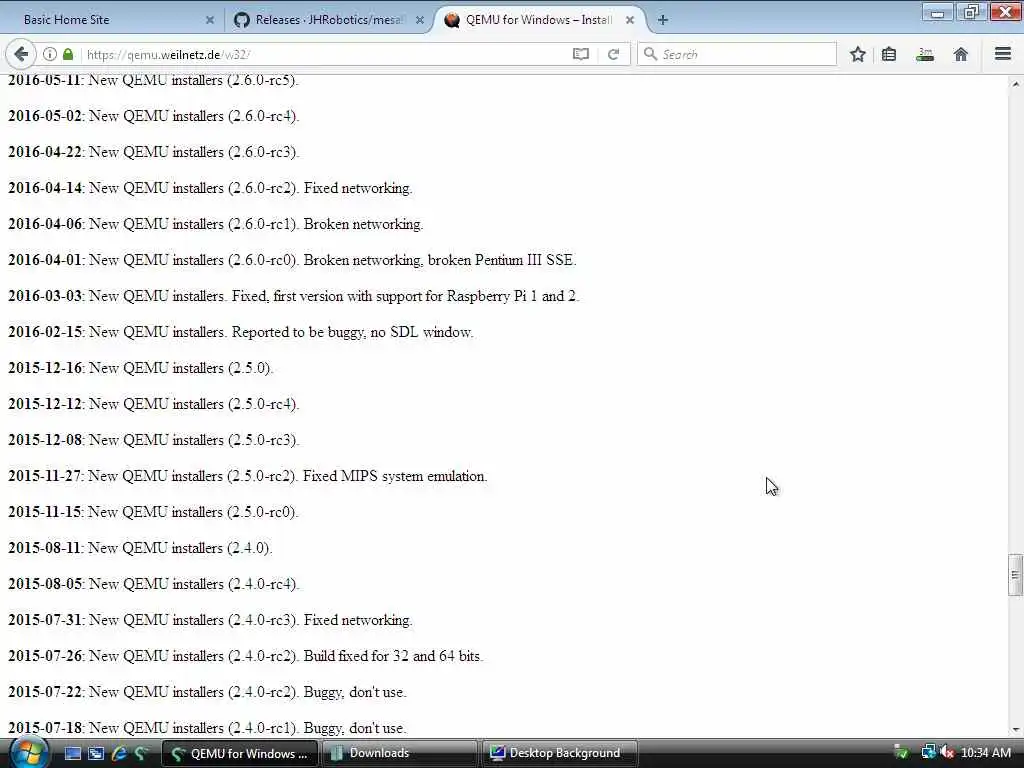Viewport: 1024px width, 768px height.
Task: Close the QEMU for Windows tab
Action: pyautogui.click(x=630, y=20)
